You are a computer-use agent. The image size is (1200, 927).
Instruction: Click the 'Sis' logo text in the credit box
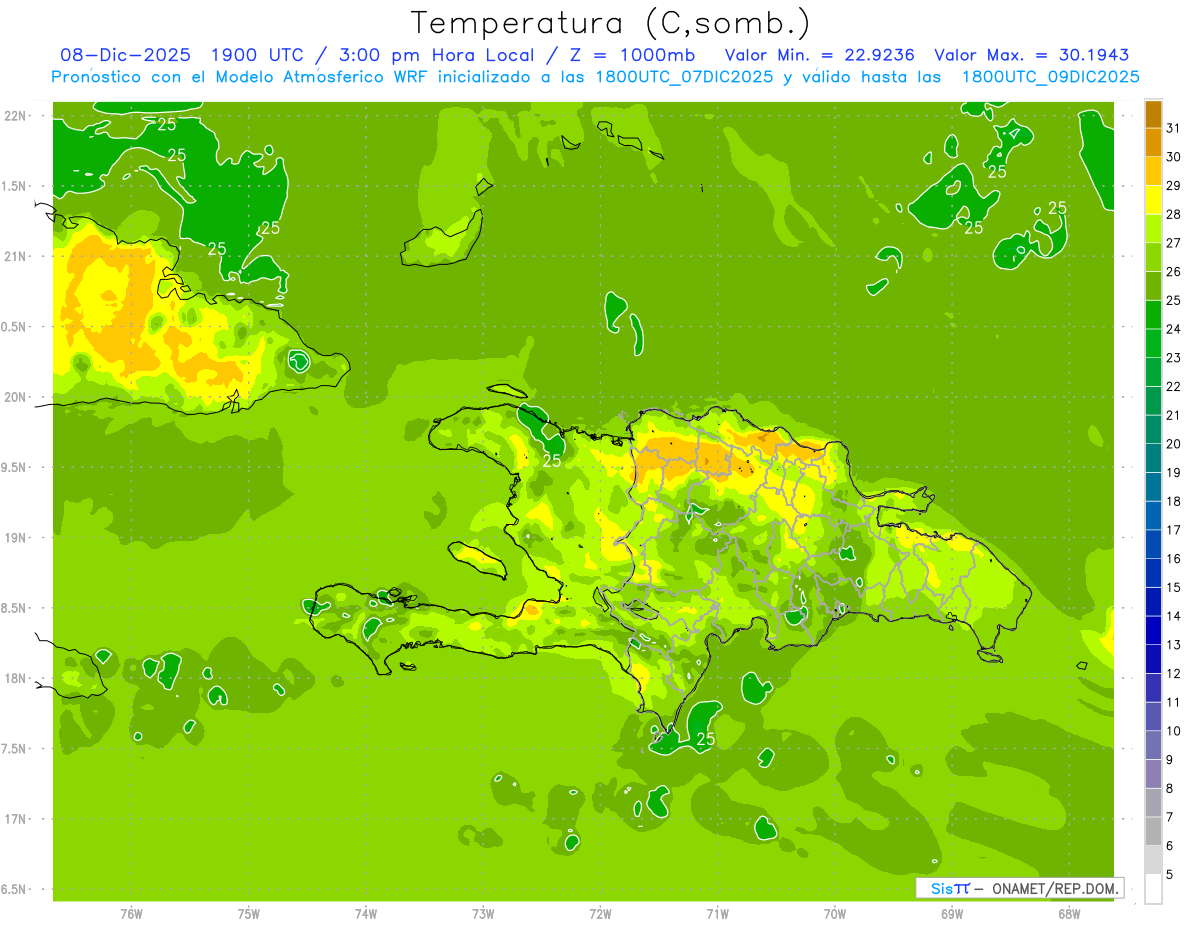(x=942, y=888)
